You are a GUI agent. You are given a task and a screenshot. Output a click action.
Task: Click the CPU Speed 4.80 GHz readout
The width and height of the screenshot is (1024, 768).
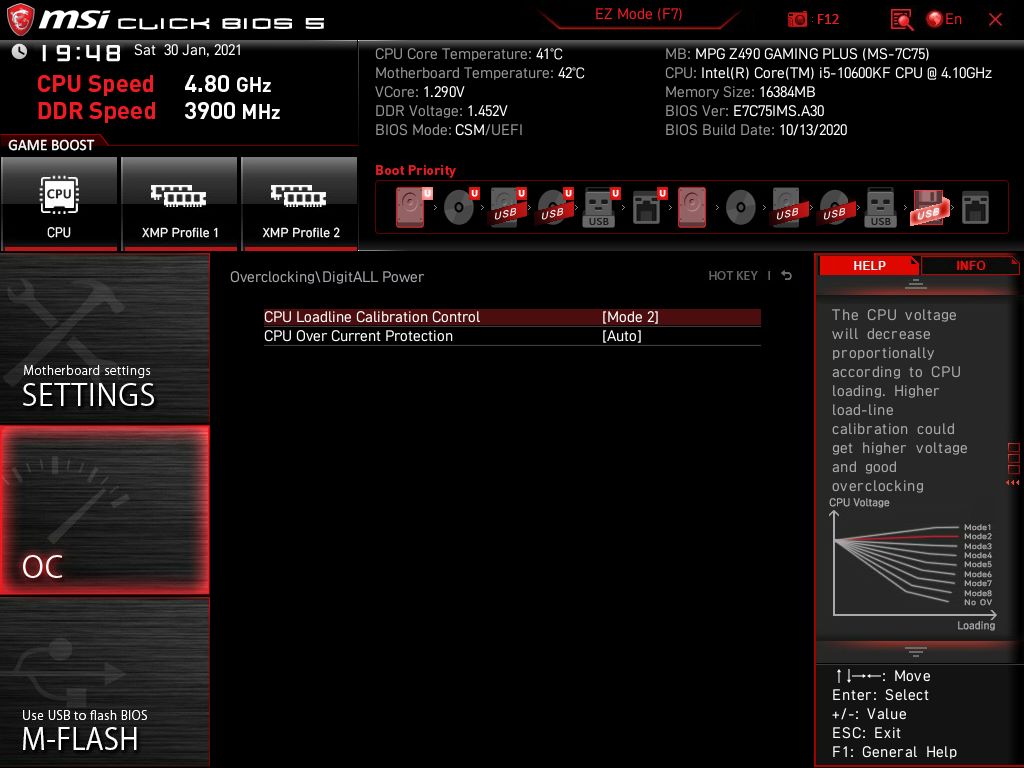point(154,84)
